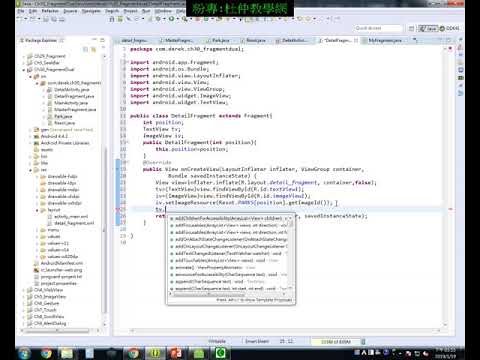Collapse the res folder node

[31, 170]
